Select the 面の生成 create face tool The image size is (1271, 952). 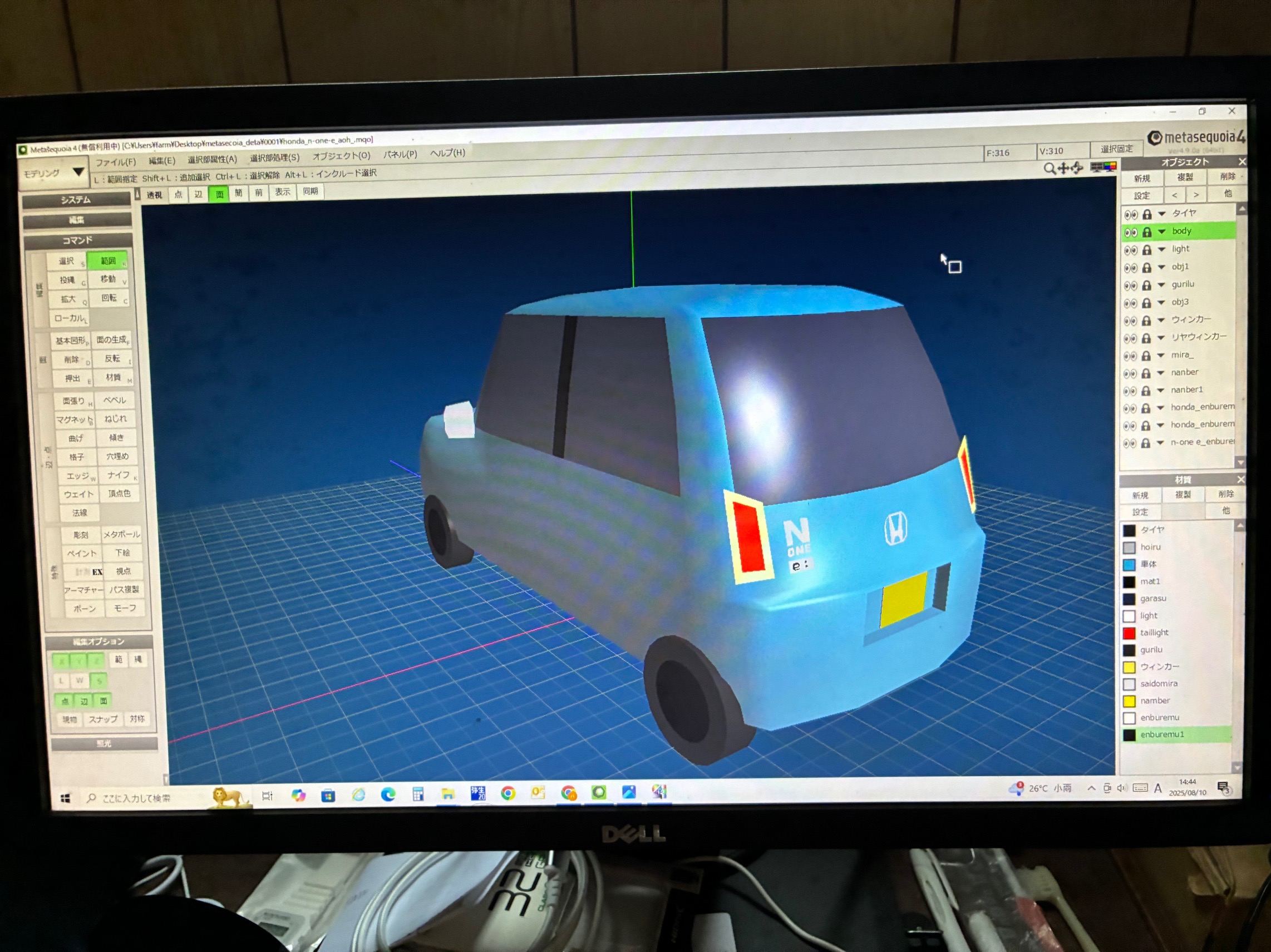coord(112,340)
